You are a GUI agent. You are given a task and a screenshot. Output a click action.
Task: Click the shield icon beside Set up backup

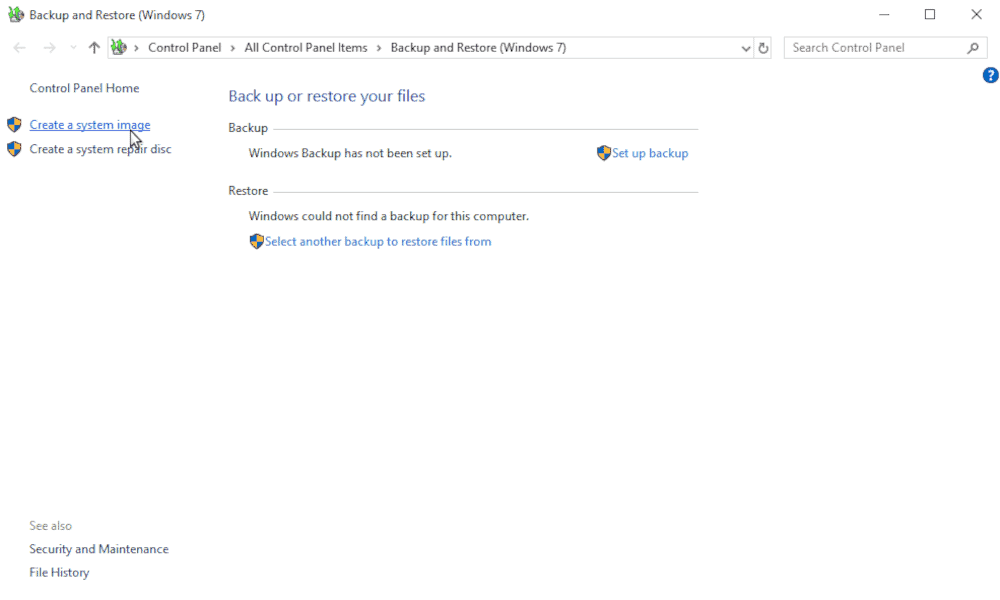(x=604, y=153)
